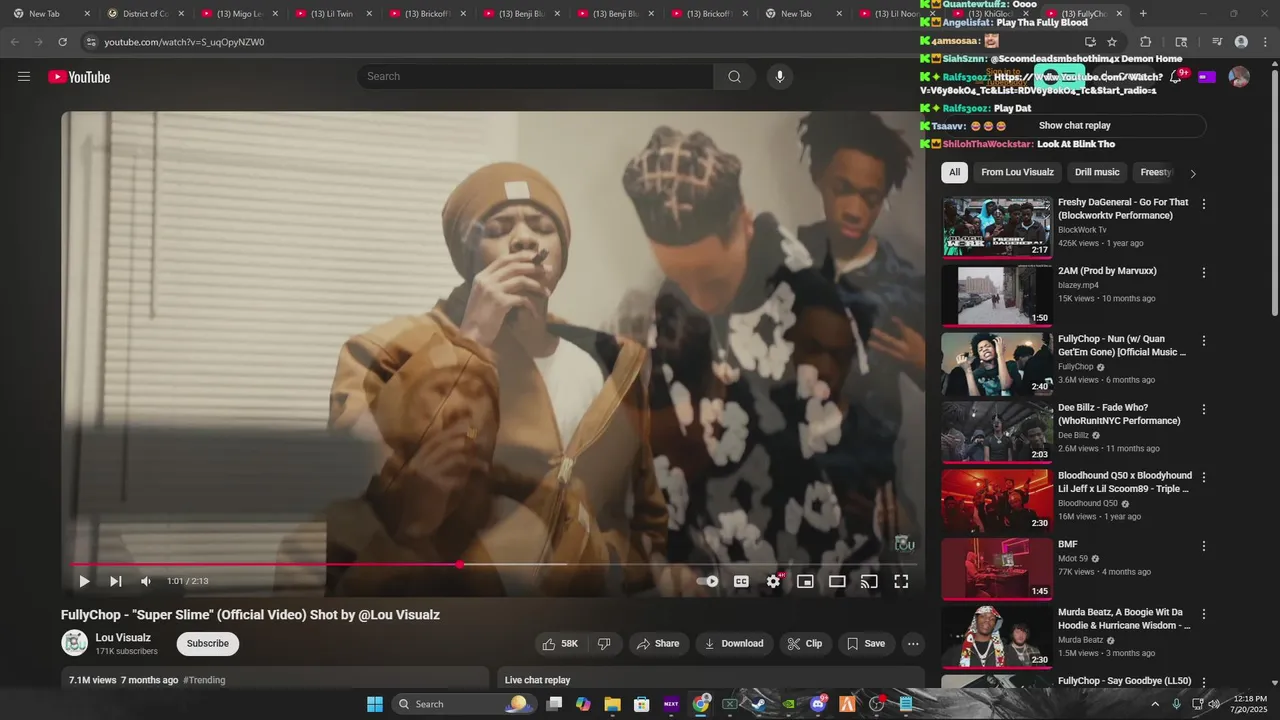This screenshot has width=1280, height=720.
Task: Toggle theater mode in the player
Action: [837, 581]
